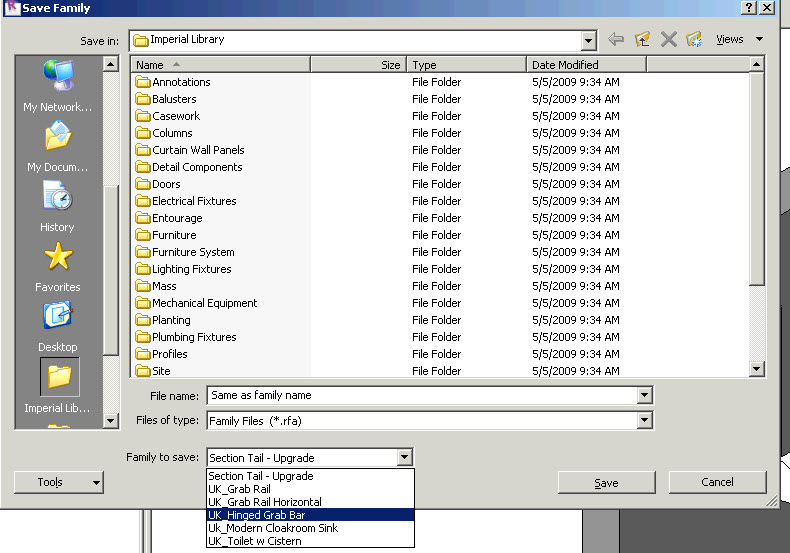The width and height of the screenshot is (790, 553).
Task: Open the Favorites star shortcut
Action: (x=58, y=267)
